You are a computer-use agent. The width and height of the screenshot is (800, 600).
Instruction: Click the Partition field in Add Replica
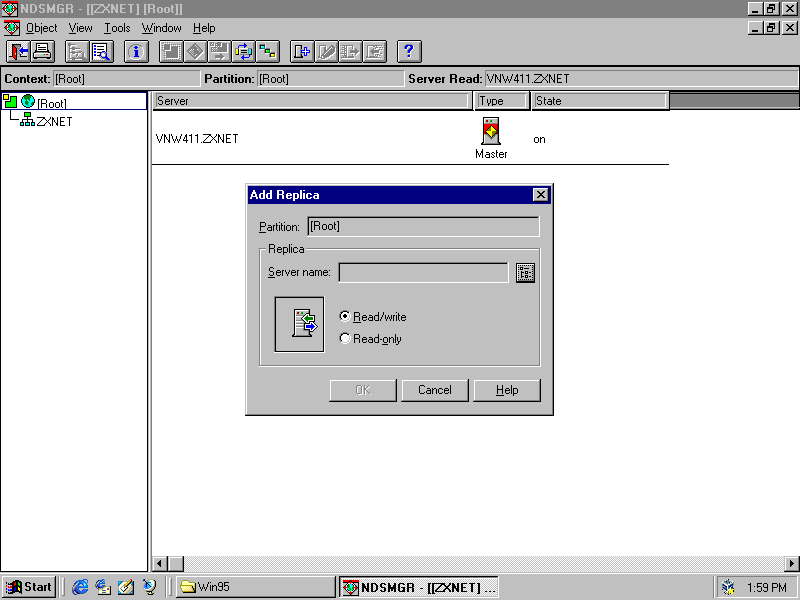pos(423,227)
